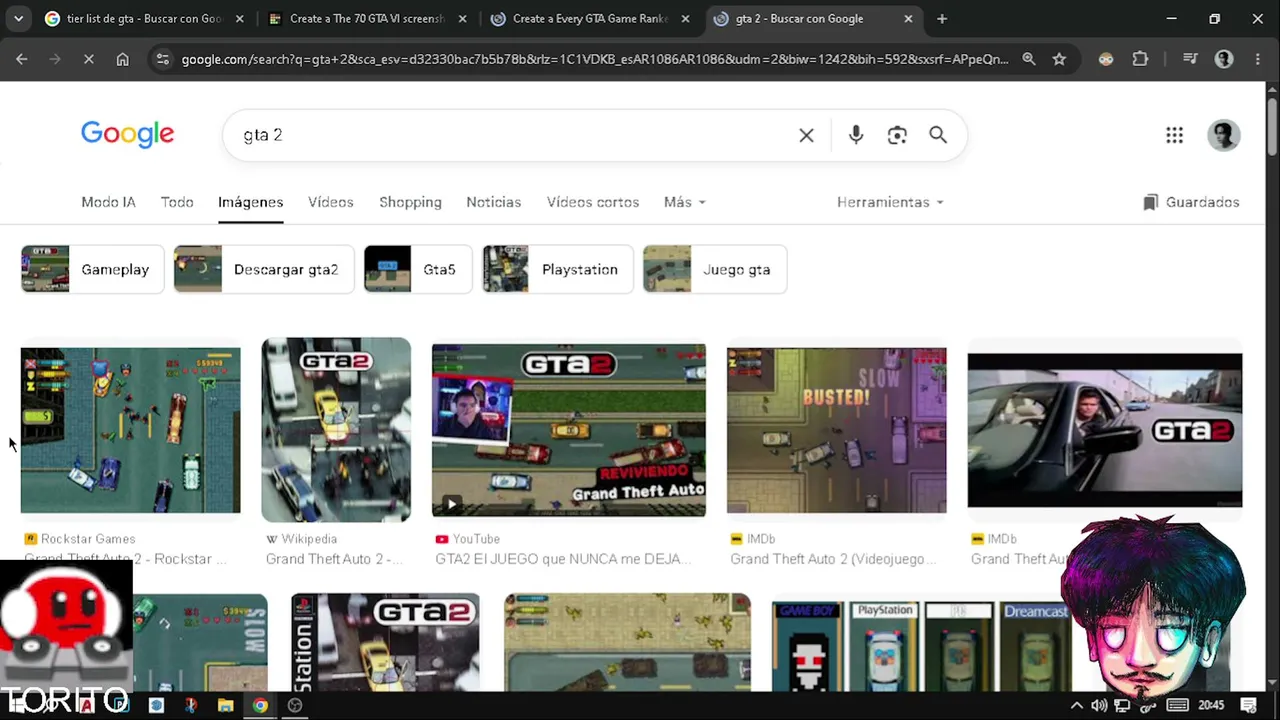This screenshot has height=720, width=1280.
Task: Open the IMDb car driver GTA2 image
Action: click(x=1105, y=430)
